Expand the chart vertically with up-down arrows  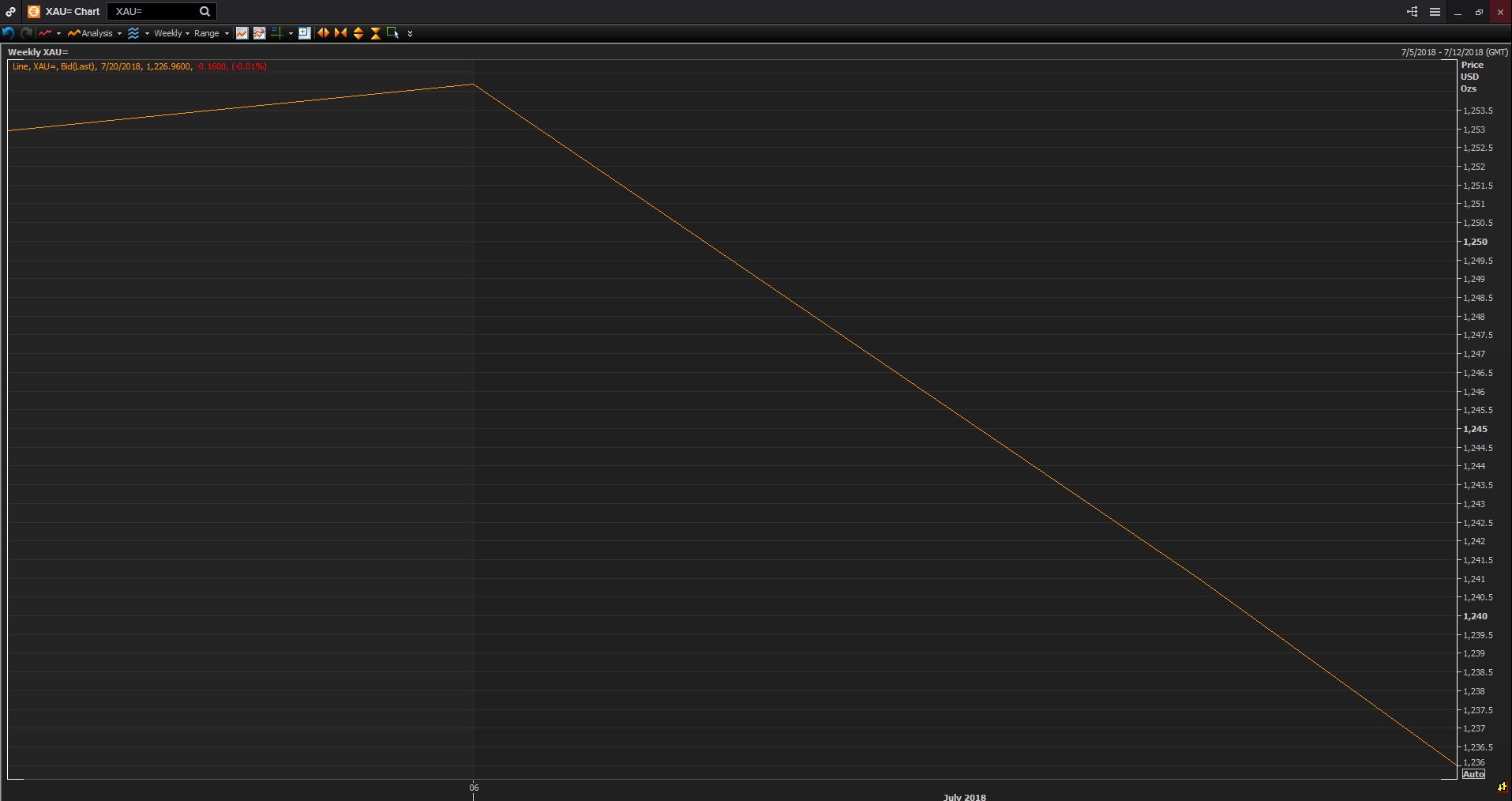pyautogui.click(x=358, y=33)
